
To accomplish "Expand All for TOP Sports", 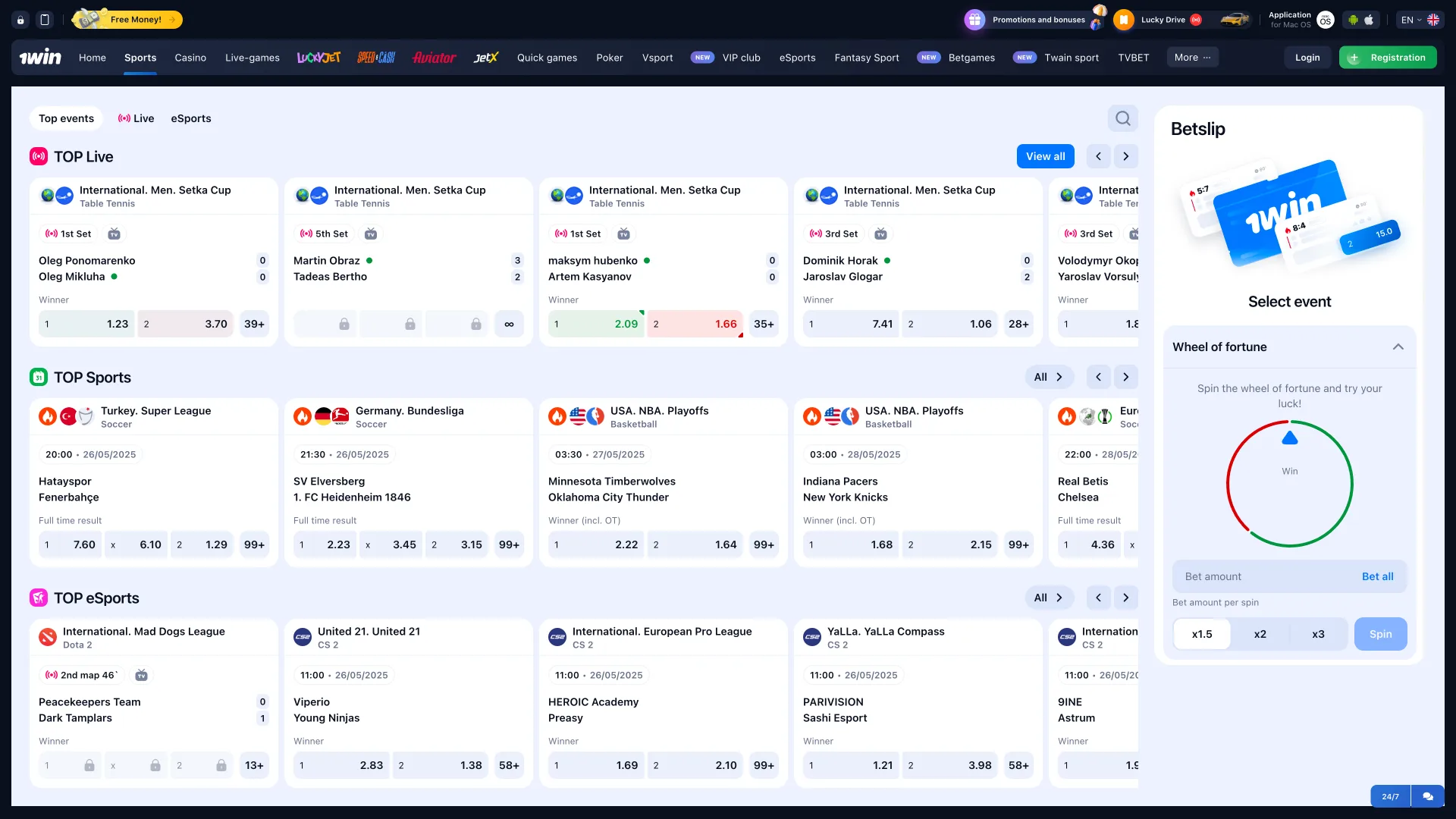I will point(1049,377).
